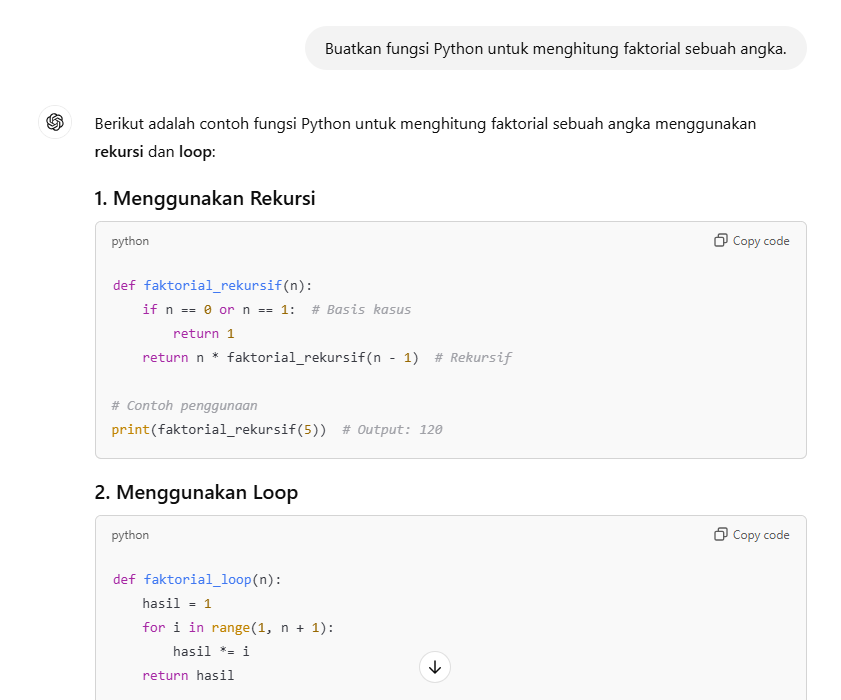
Task: Click the '# Output: 120' comment
Action: [393, 430]
